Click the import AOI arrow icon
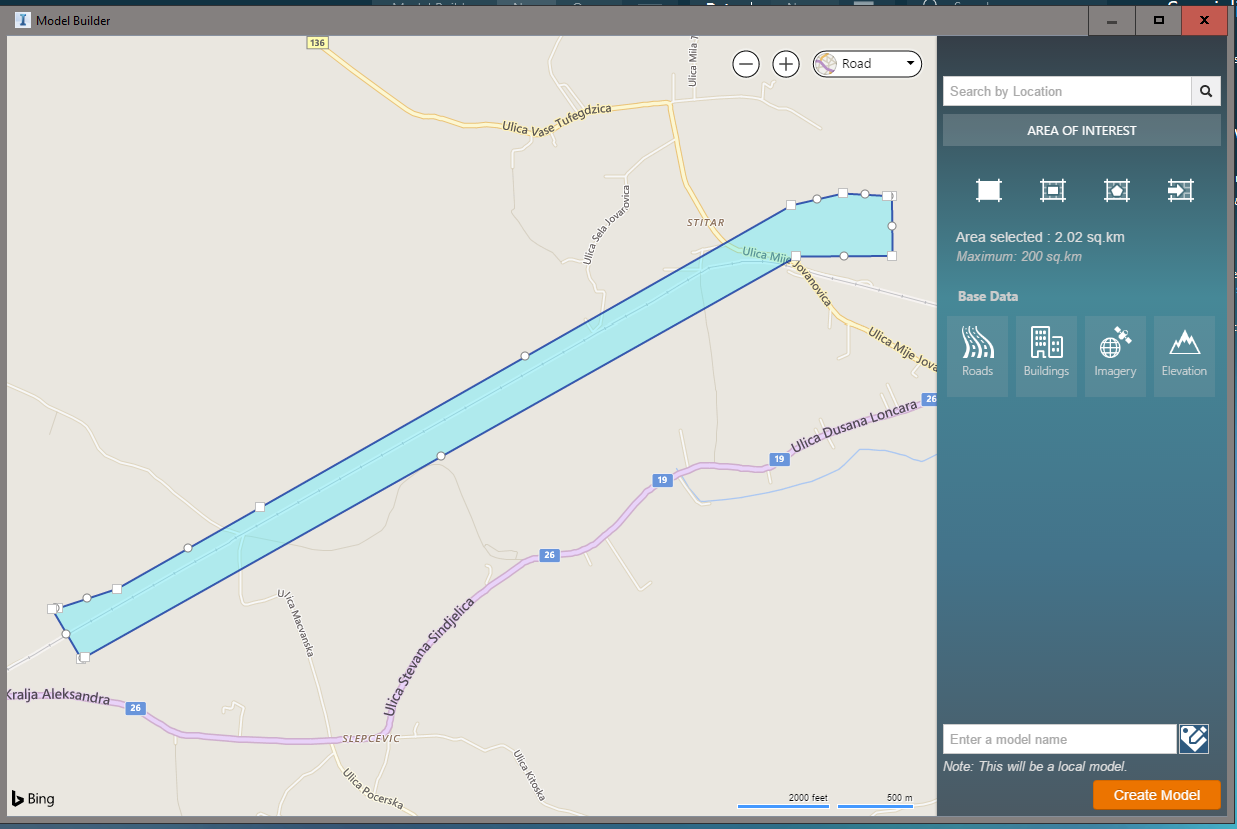 click(1180, 190)
